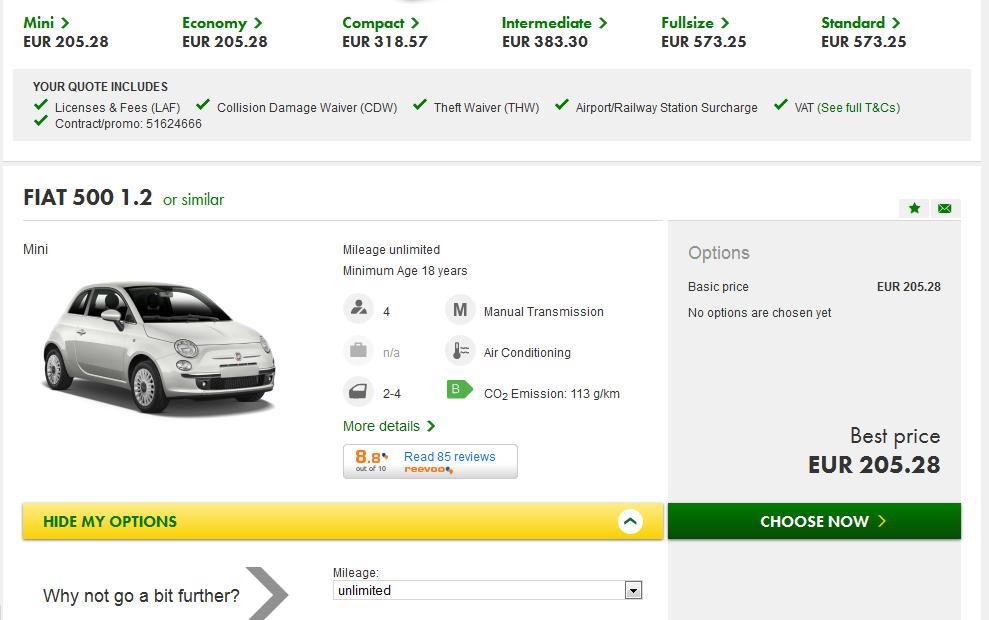The height and width of the screenshot is (620, 989).
Task: Click the 8.8 Reevoo score badge
Action: click(372, 460)
